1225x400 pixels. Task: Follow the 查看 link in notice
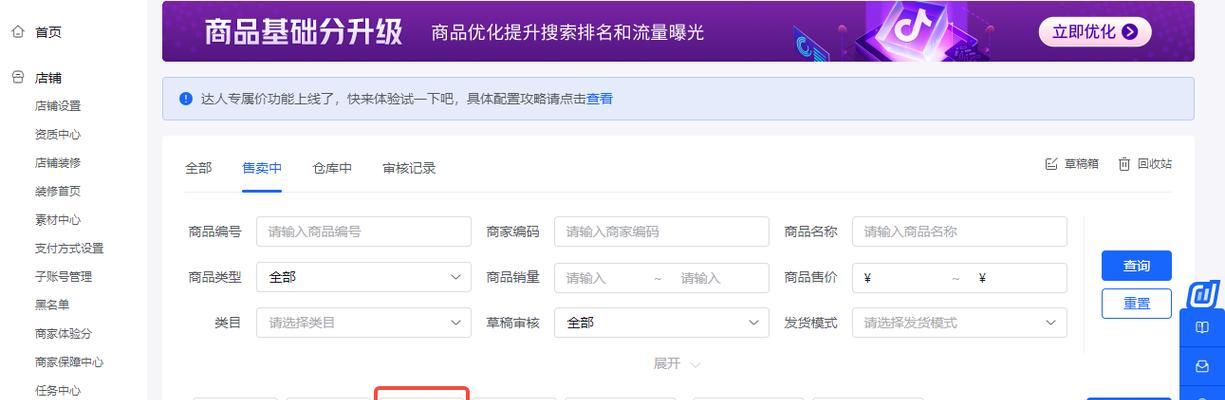599,98
